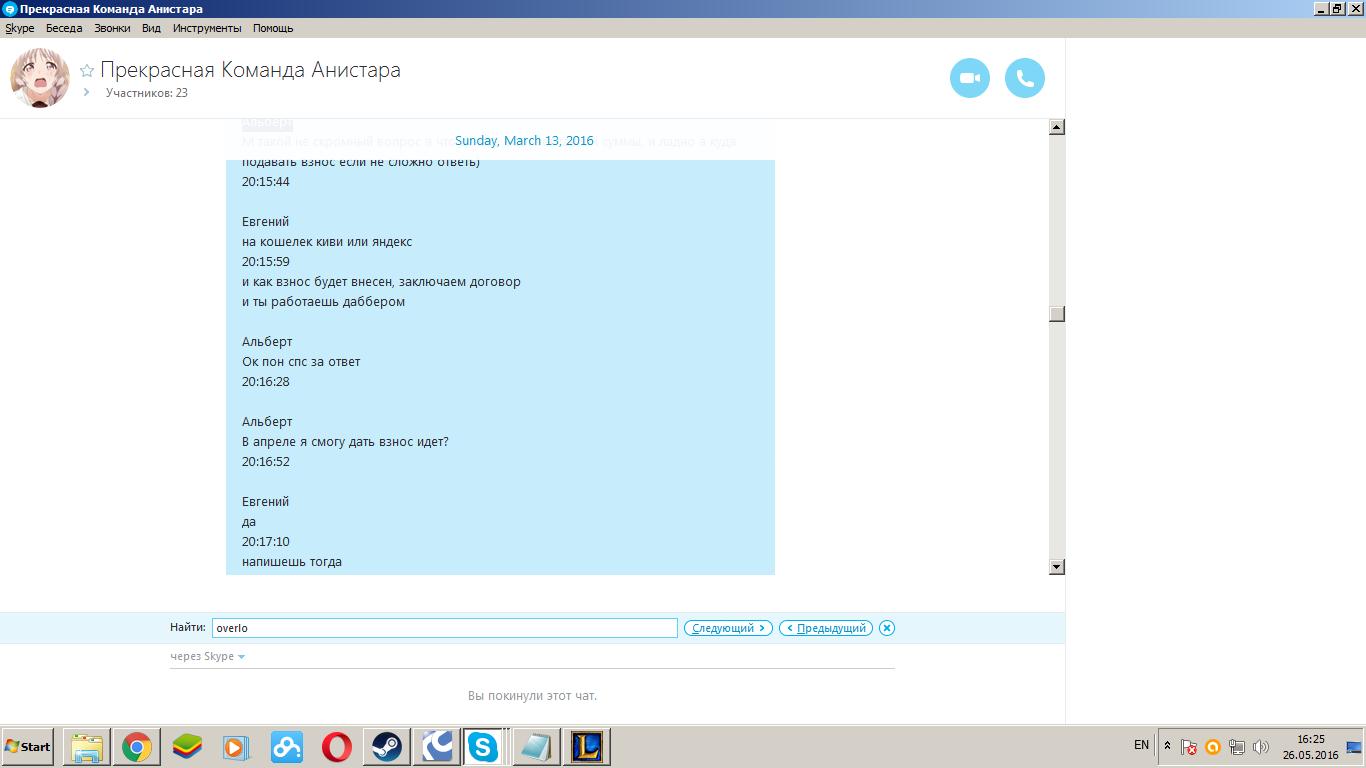Click the chat scrollbar thumb
The height and width of the screenshot is (768, 1366).
[x=1057, y=314]
